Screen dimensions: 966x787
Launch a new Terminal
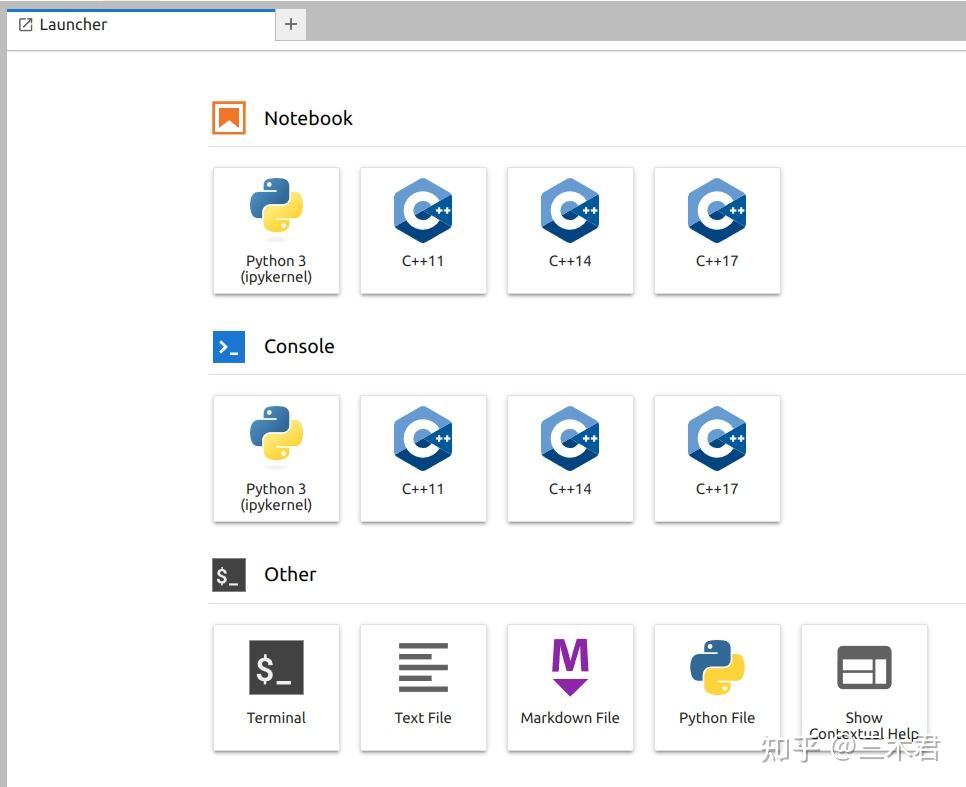pyautogui.click(x=276, y=688)
